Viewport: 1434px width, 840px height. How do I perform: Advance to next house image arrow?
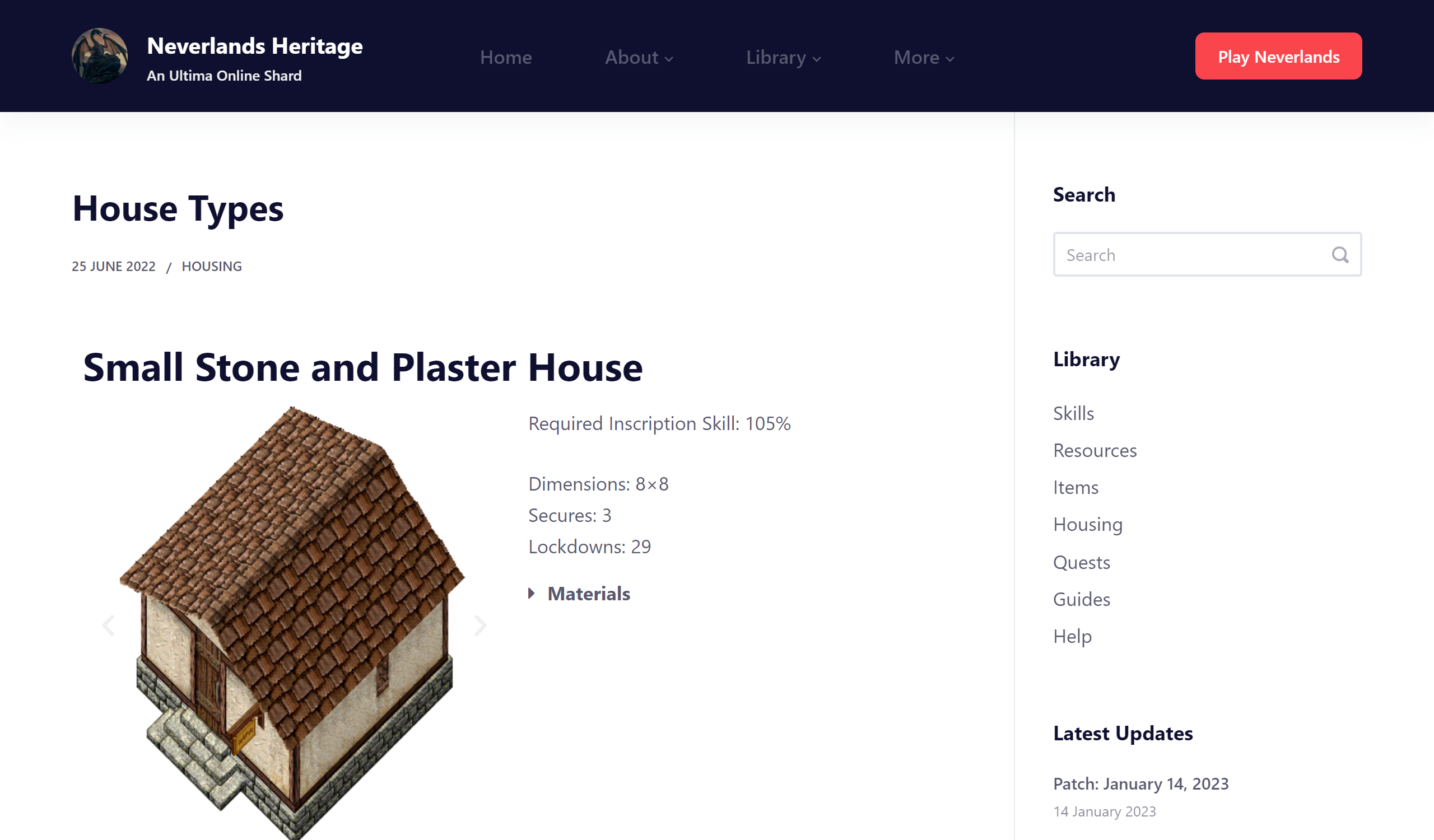tap(480, 626)
